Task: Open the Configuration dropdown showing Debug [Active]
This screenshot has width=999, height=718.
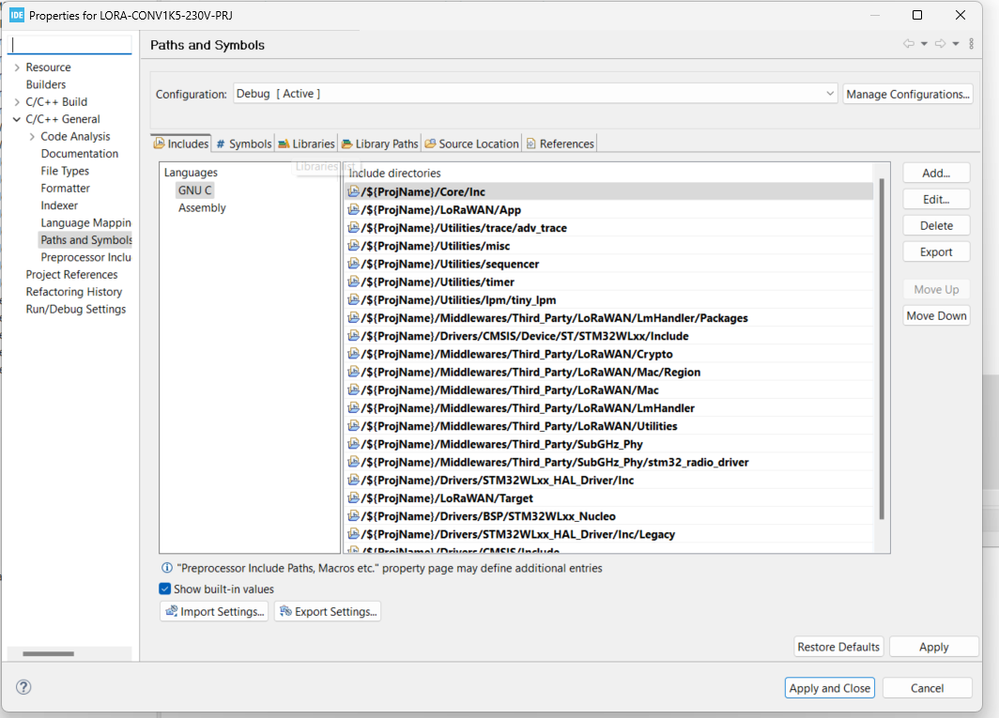Action: coord(535,94)
